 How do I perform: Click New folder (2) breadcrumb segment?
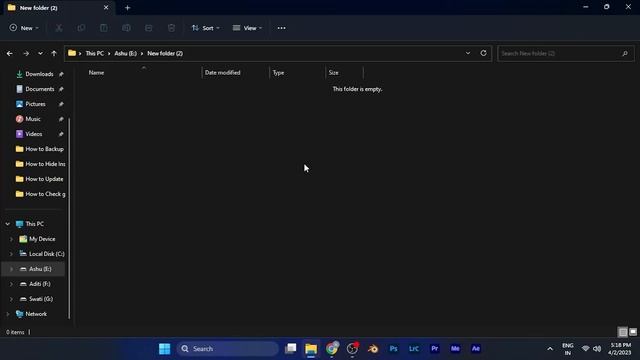tap(165, 53)
